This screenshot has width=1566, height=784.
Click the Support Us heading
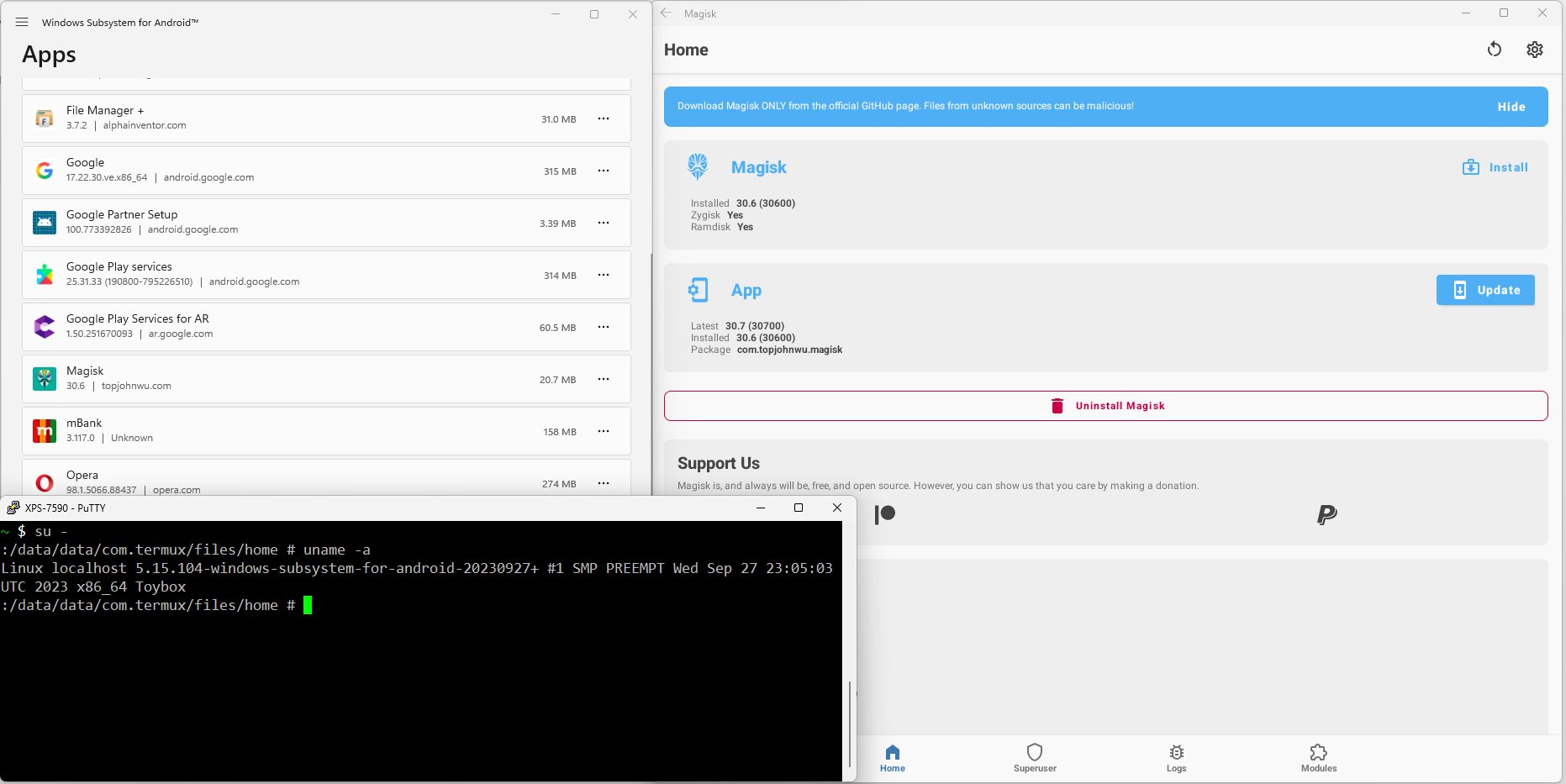coord(719,463)
